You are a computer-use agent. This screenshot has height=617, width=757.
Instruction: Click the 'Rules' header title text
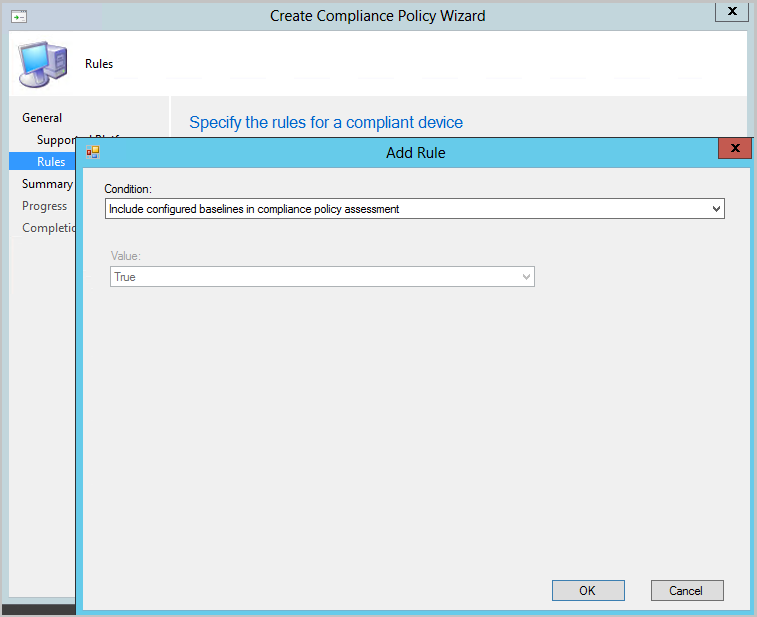coord(99,64)
